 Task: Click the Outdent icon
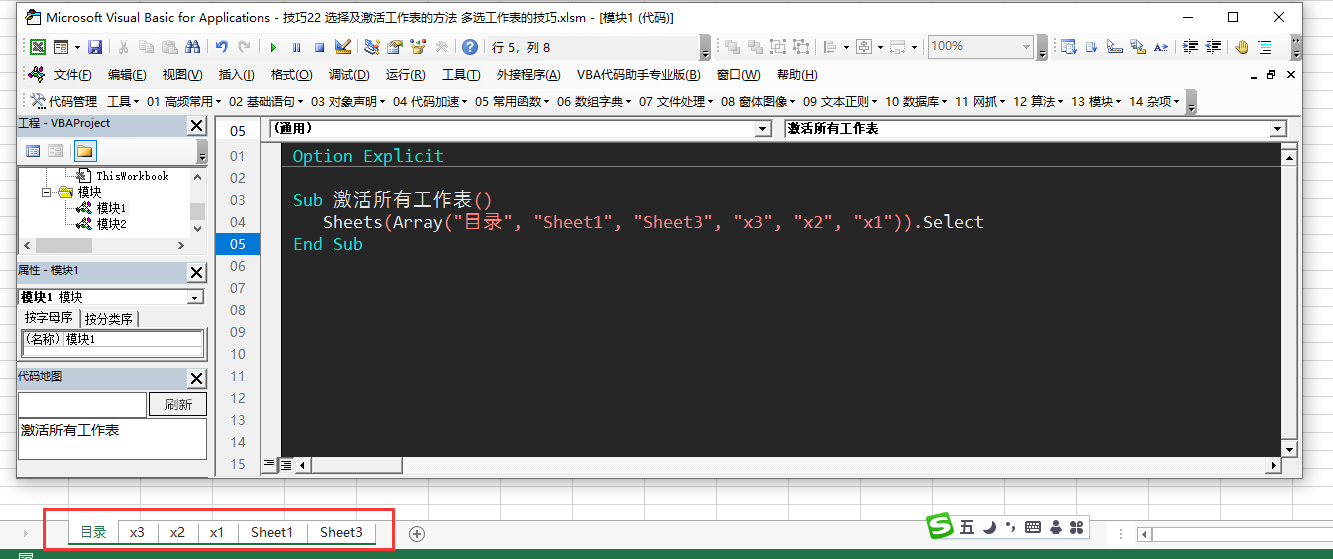coord(1213,47)
